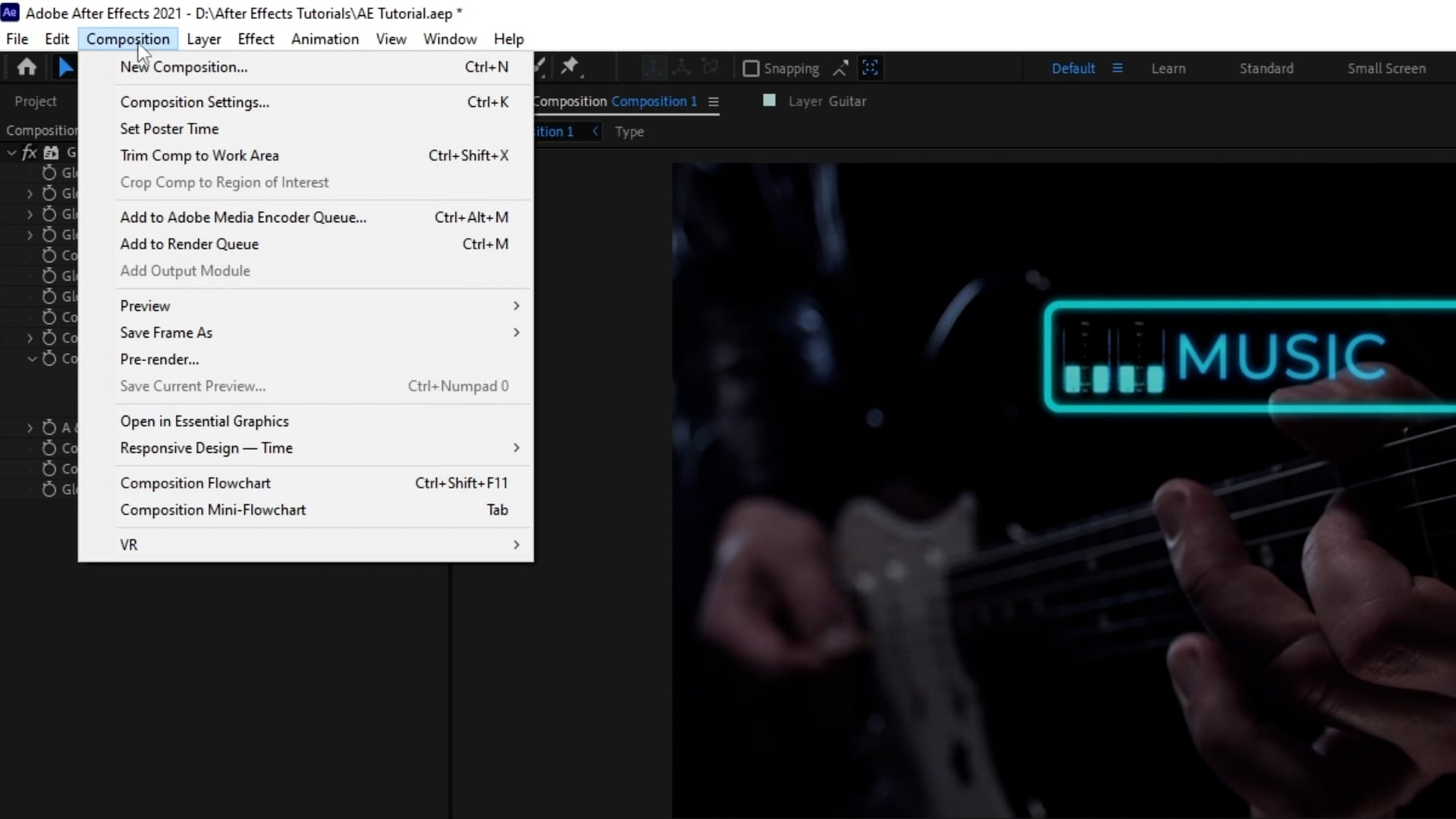The width and height of the screenshot is (1456, 819).
Task: Toggle the stopwatch on the 'A' property row
Action: [49, 428]
